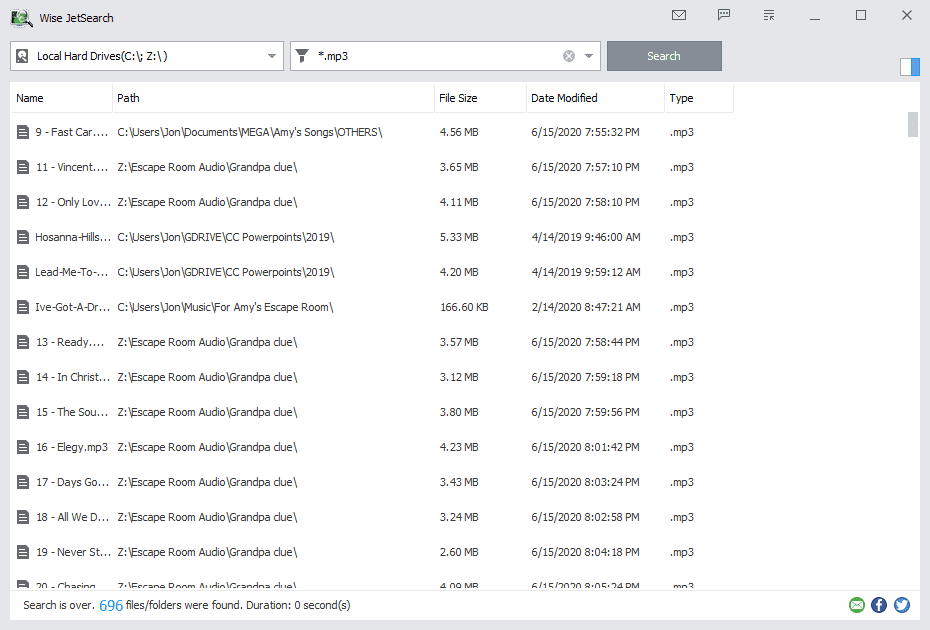
Task: Click path C:\Users\Jon\Music\For Amy's Escape Room\
Action: tap(225, 307)
